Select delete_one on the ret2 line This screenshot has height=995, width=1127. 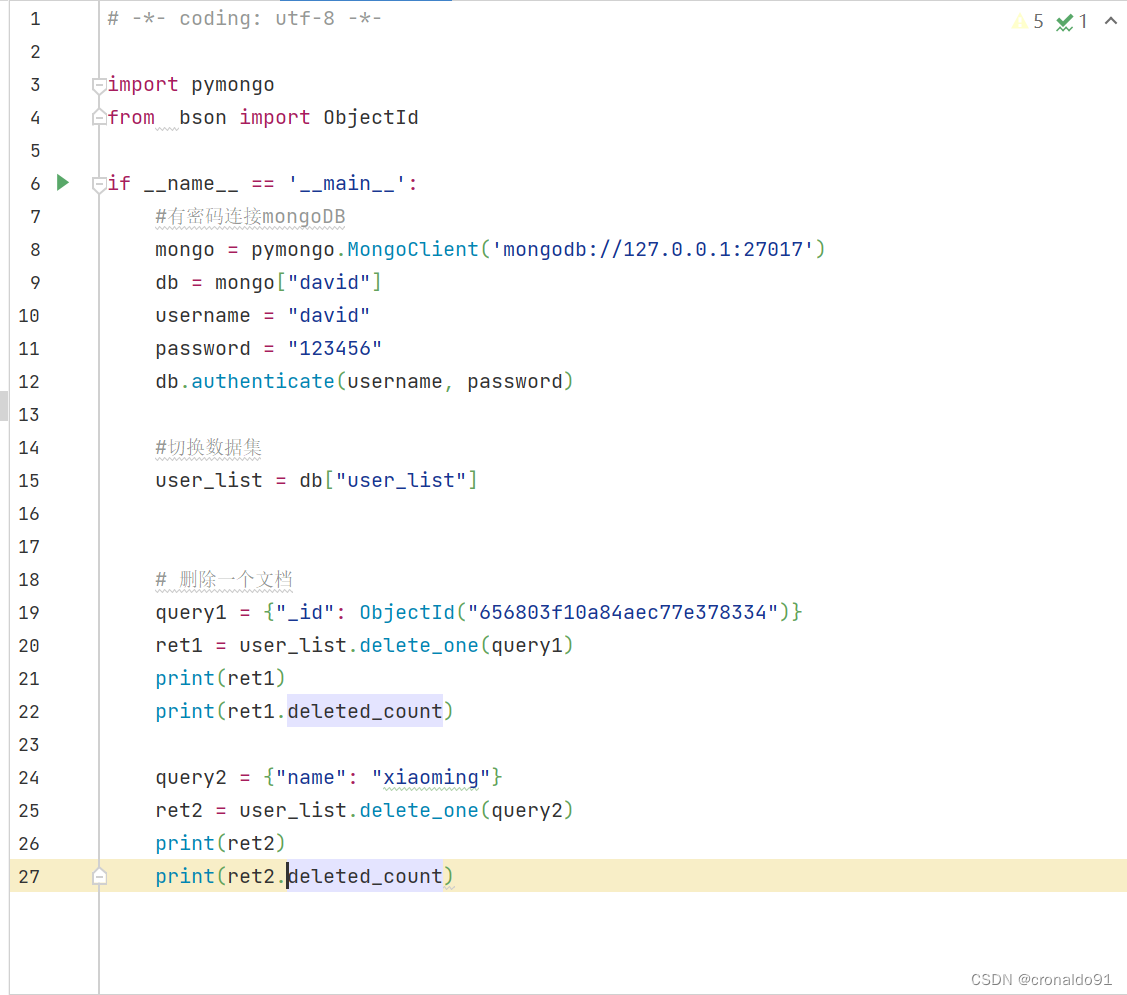[x=419, y=811]
